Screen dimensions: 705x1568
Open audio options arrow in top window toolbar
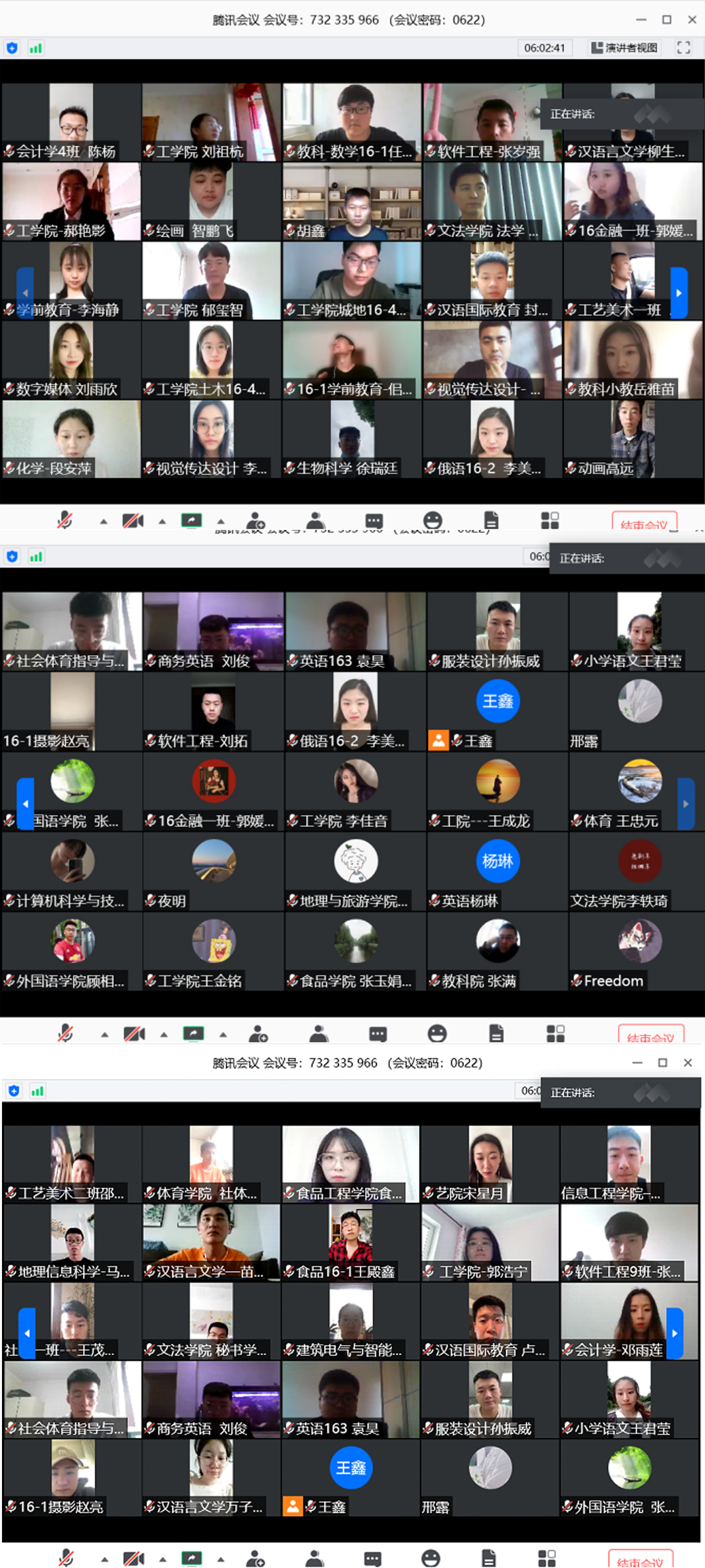click(103, 521)
